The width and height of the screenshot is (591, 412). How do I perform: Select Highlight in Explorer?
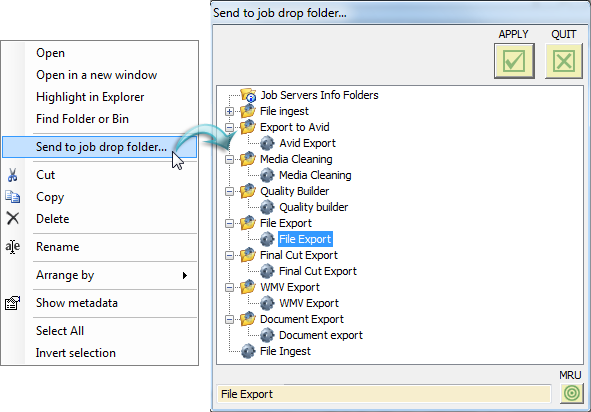point(90,97)
